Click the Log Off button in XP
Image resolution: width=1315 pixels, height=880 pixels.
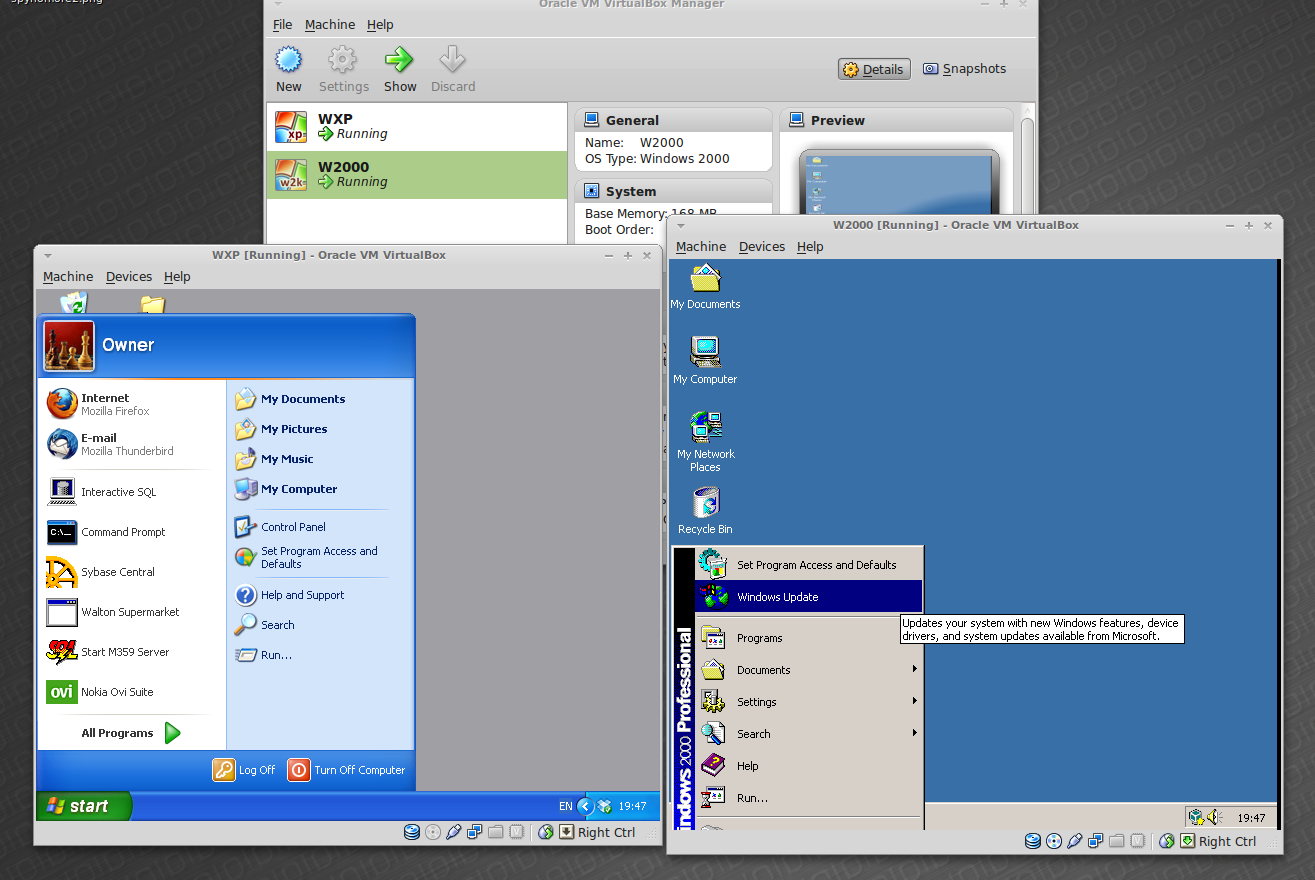[x=244, y=770]
